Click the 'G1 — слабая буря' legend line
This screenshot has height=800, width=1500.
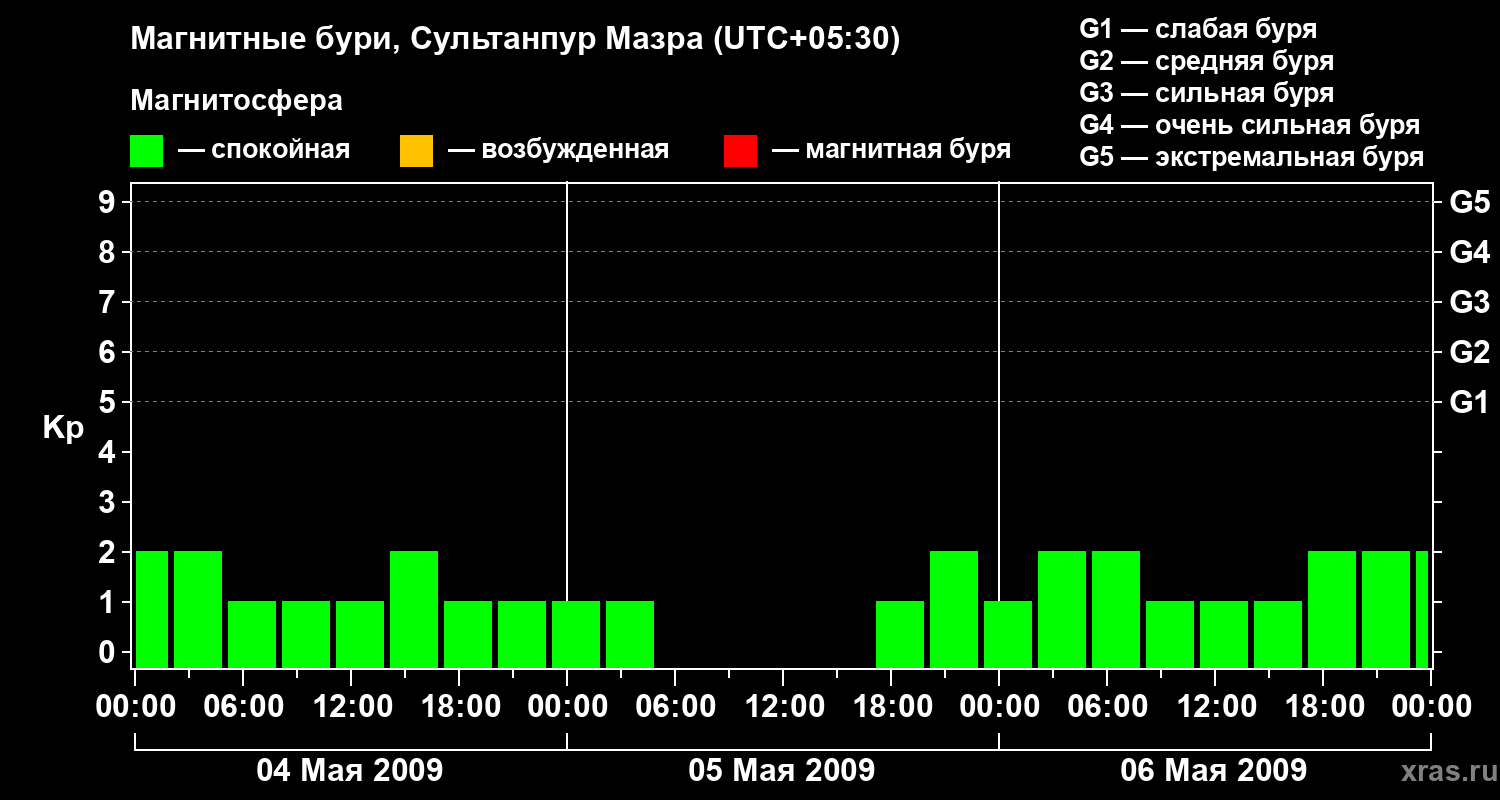(1198, 29)
